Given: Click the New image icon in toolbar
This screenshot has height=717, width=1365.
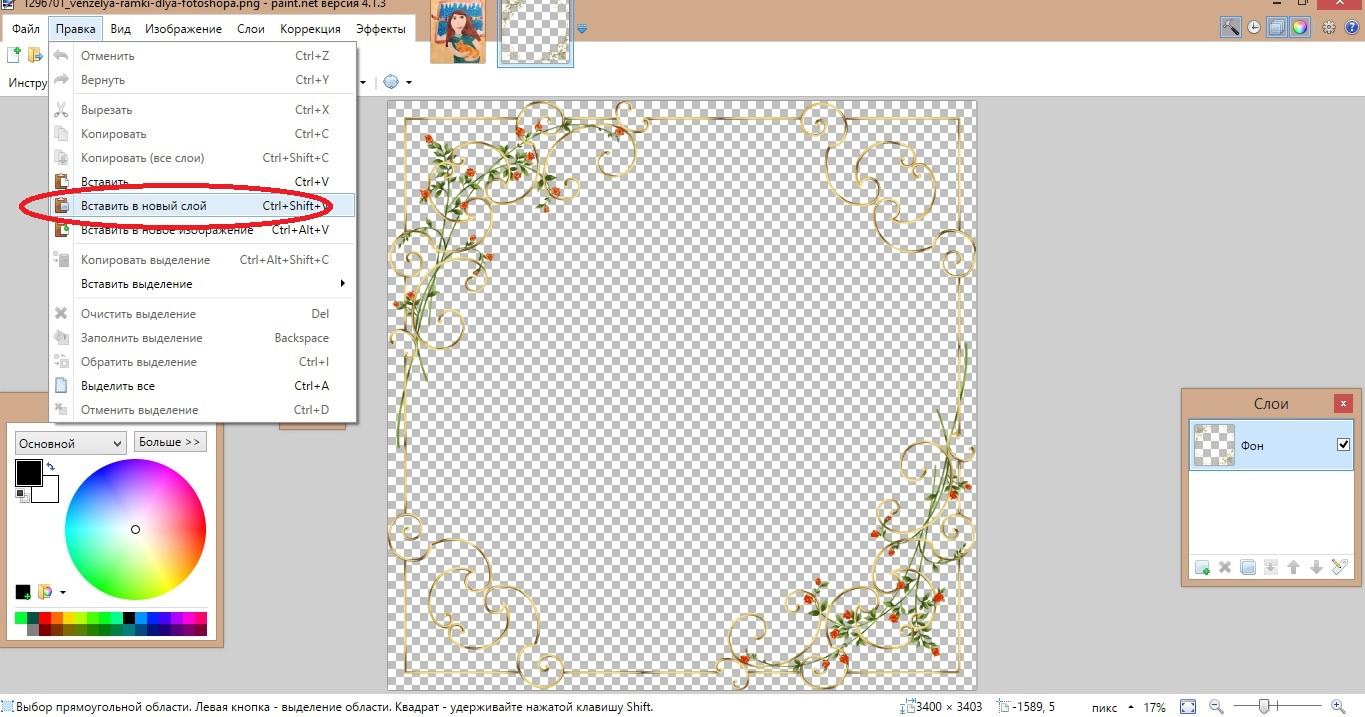Looking at the screenshot, I should click(14, 55).
